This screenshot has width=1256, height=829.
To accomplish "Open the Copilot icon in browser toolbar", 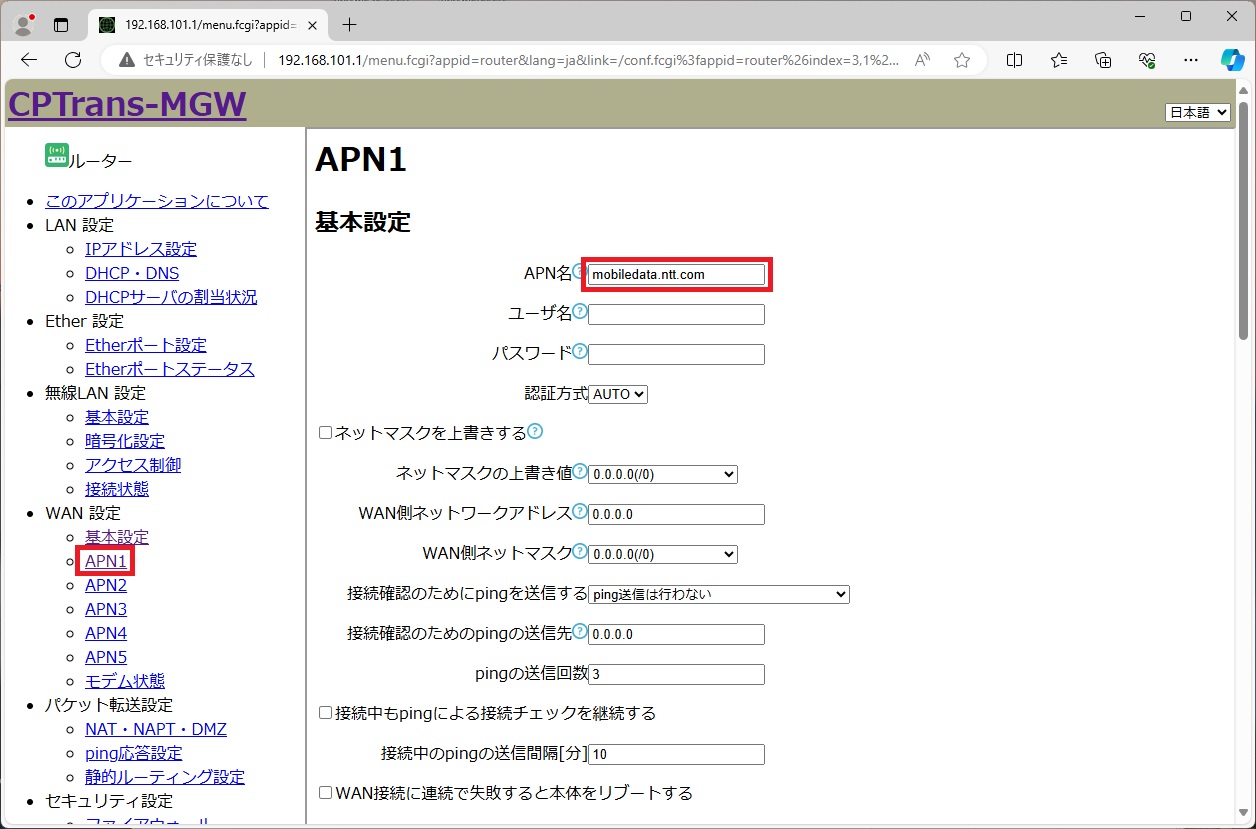I will (1232, 60).
